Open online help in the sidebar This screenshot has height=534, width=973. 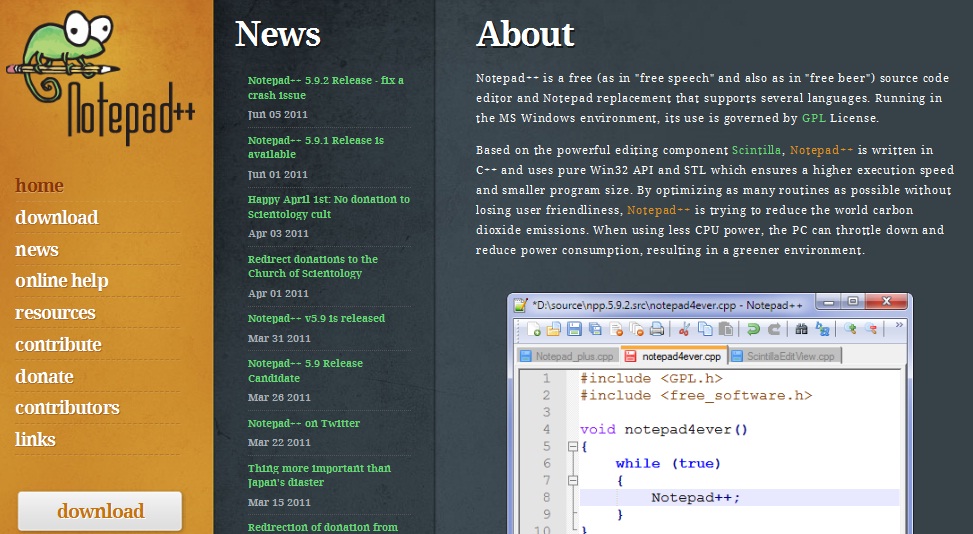[x=62, y=281]
